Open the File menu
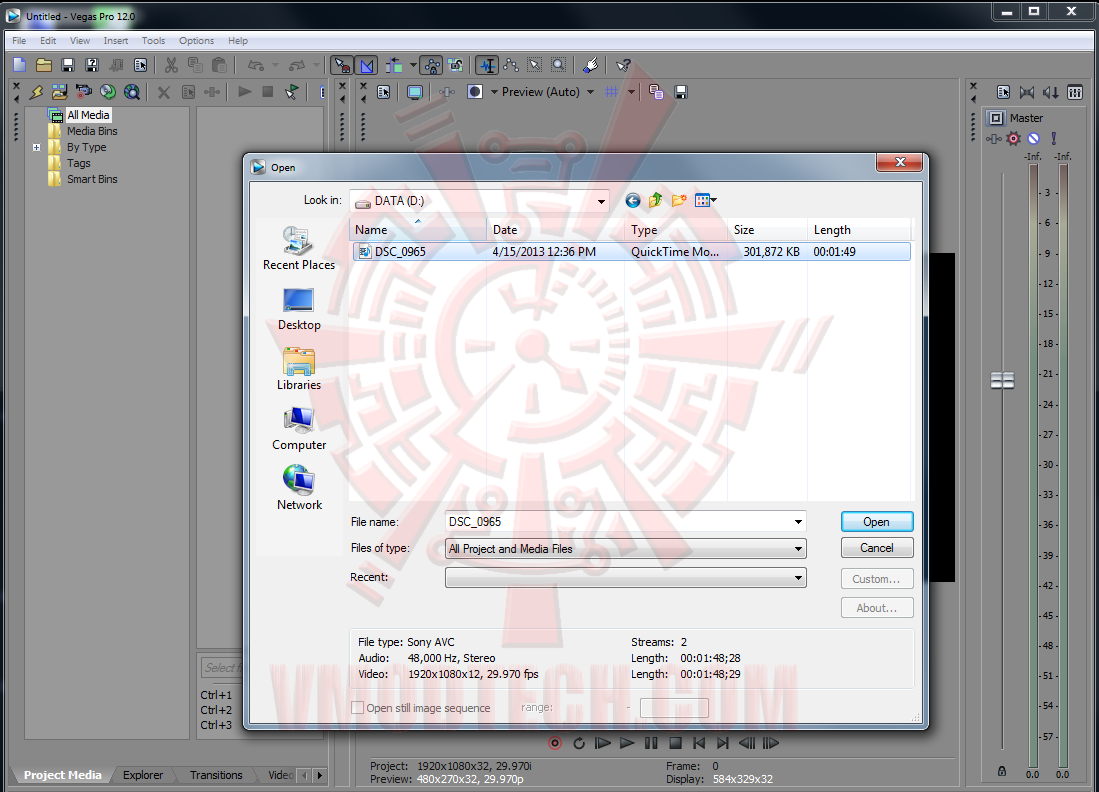Image resolution: width=1099 pixels, height=792 pixels. click(19, 41)
